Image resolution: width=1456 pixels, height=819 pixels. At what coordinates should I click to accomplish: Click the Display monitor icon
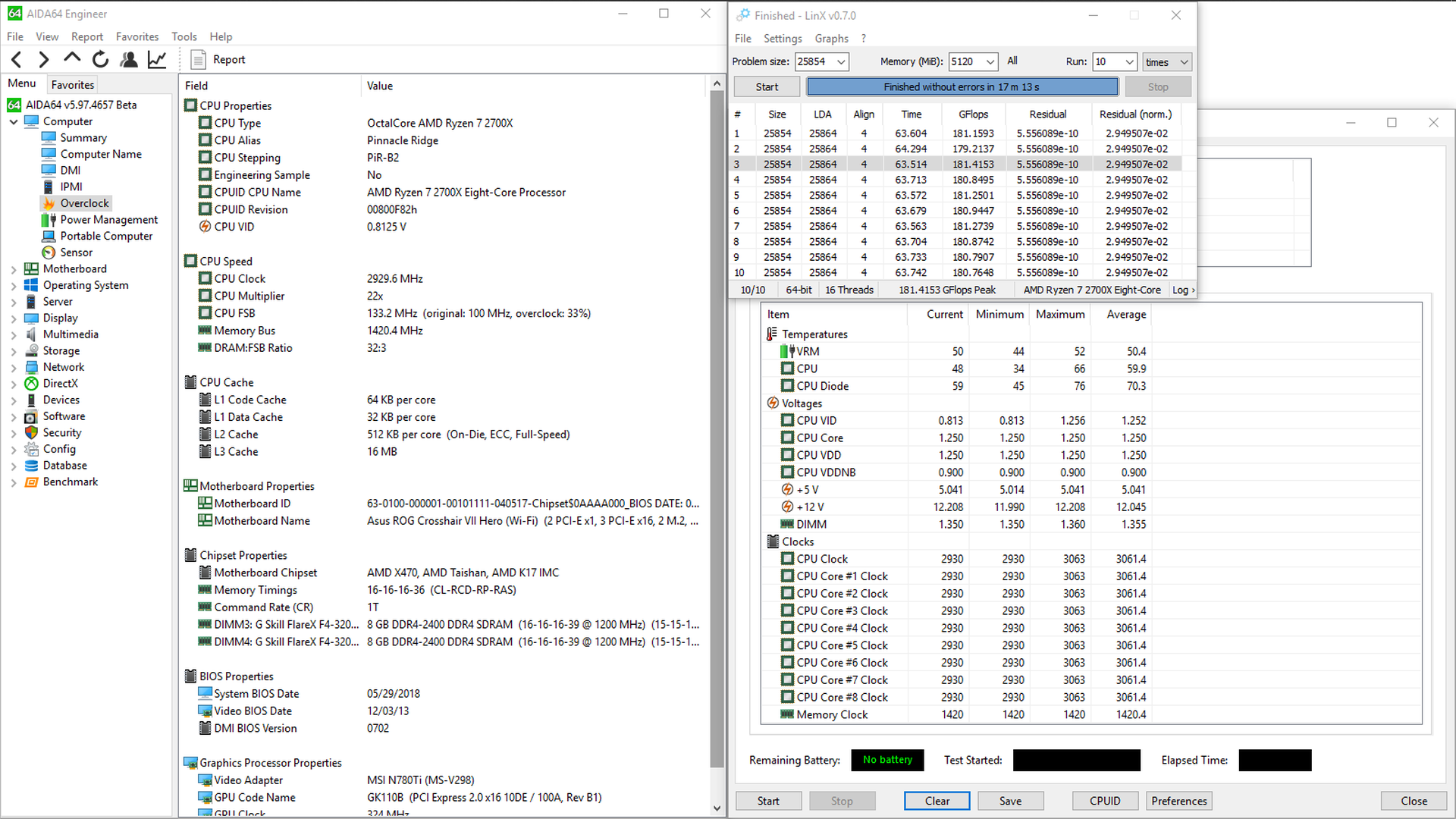point(31,318)
